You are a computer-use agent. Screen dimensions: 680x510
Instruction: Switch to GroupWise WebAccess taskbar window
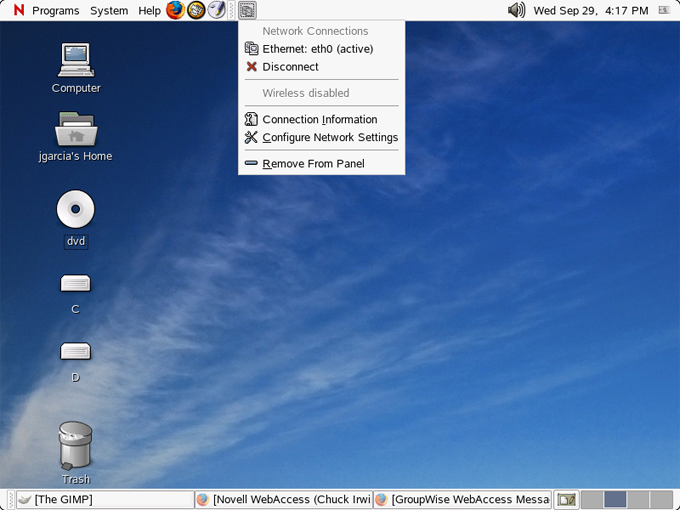pos(463,500)
